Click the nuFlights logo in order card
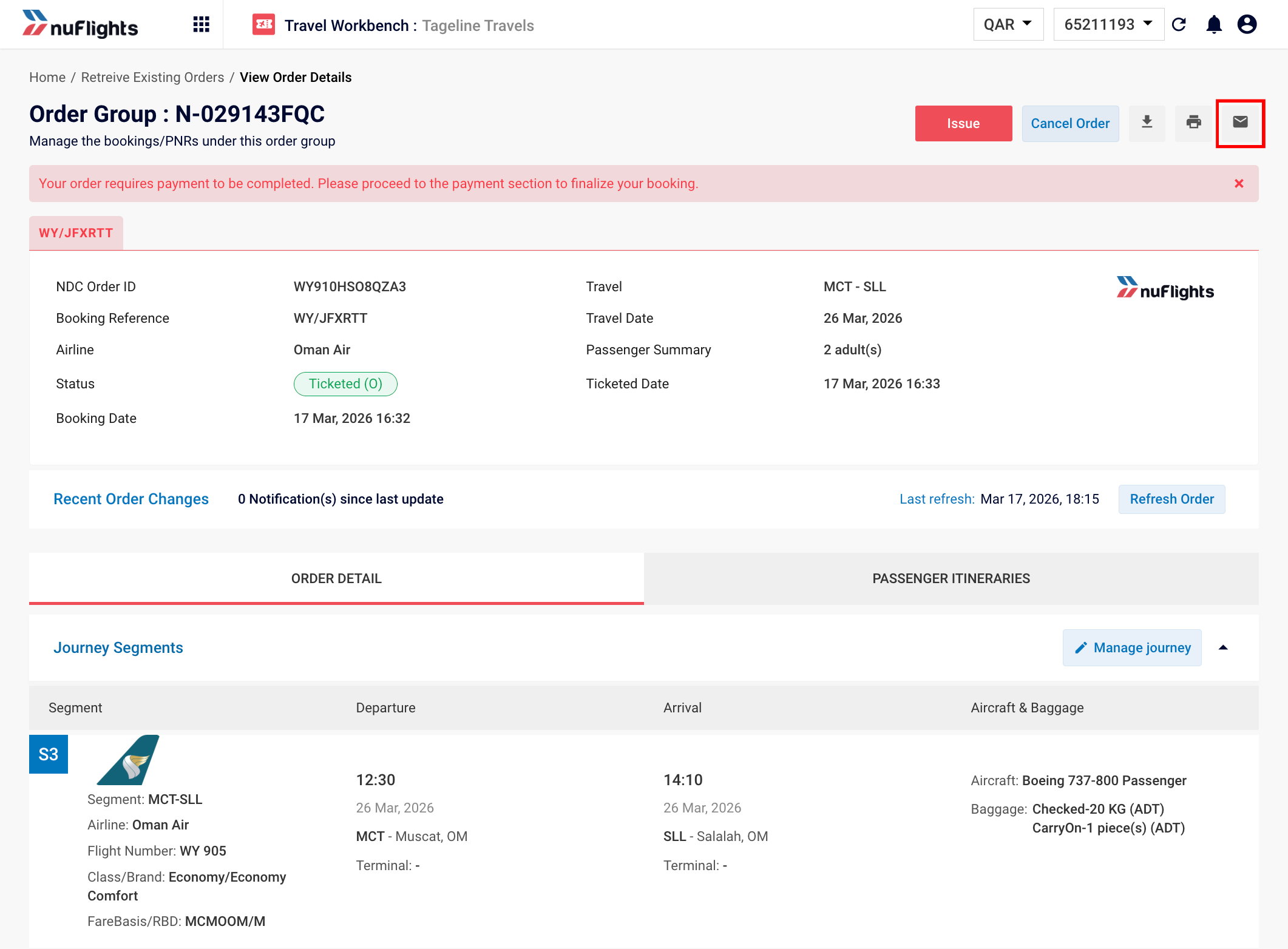 1165,289
